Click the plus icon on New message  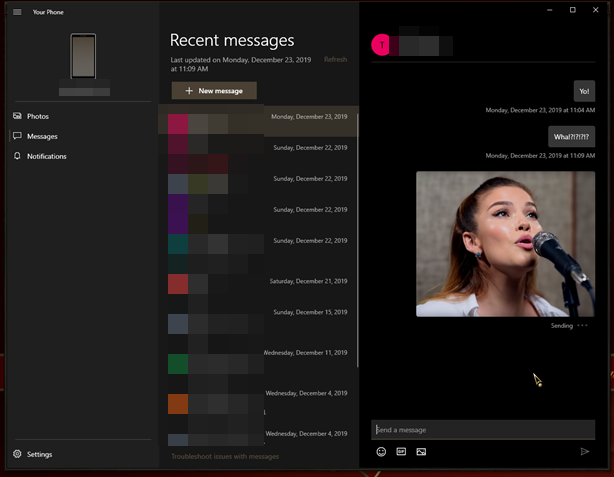(x=189, y=90)
